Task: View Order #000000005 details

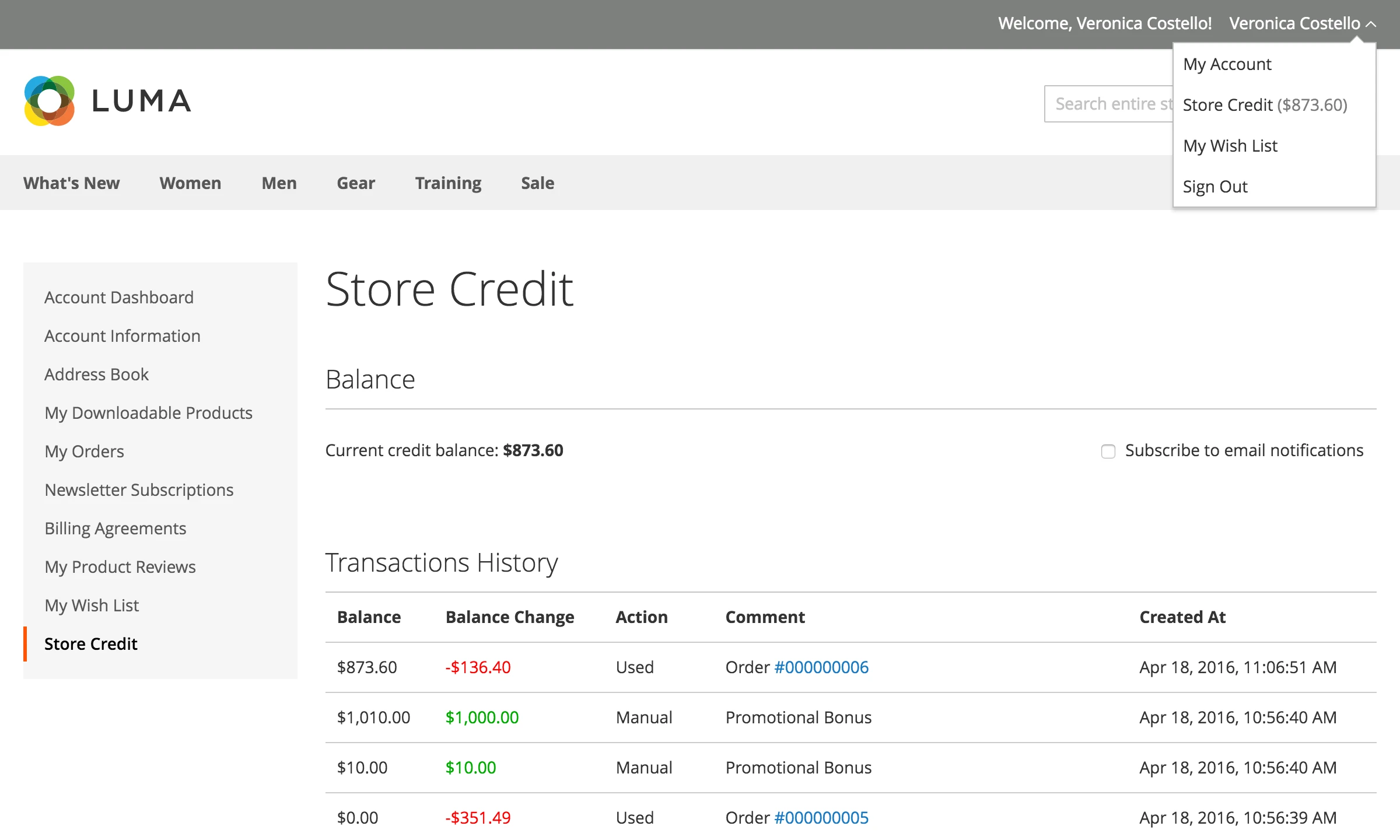Action: [820, 817]
